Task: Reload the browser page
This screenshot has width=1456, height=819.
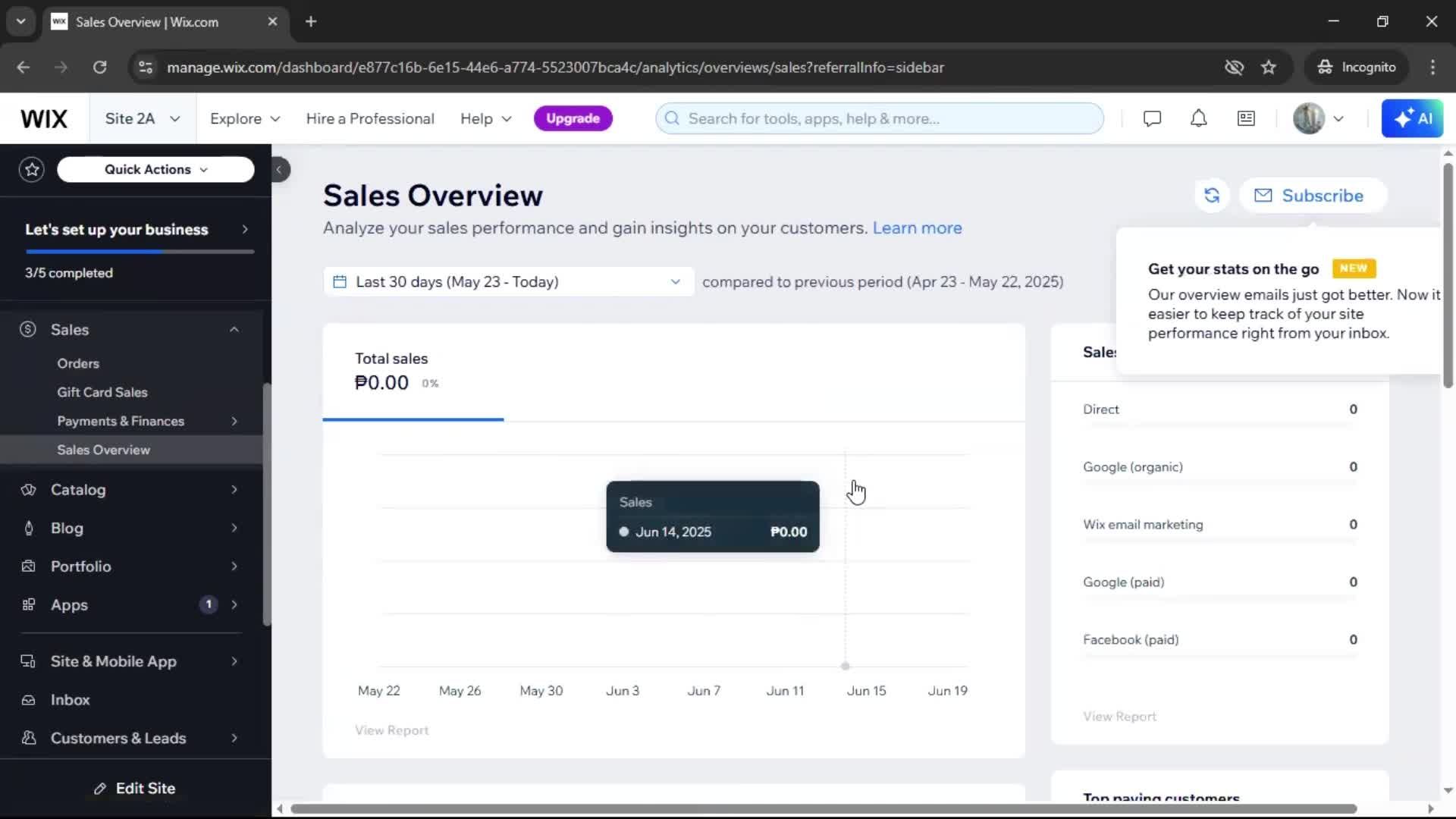Action: click(x=99, y=67)
